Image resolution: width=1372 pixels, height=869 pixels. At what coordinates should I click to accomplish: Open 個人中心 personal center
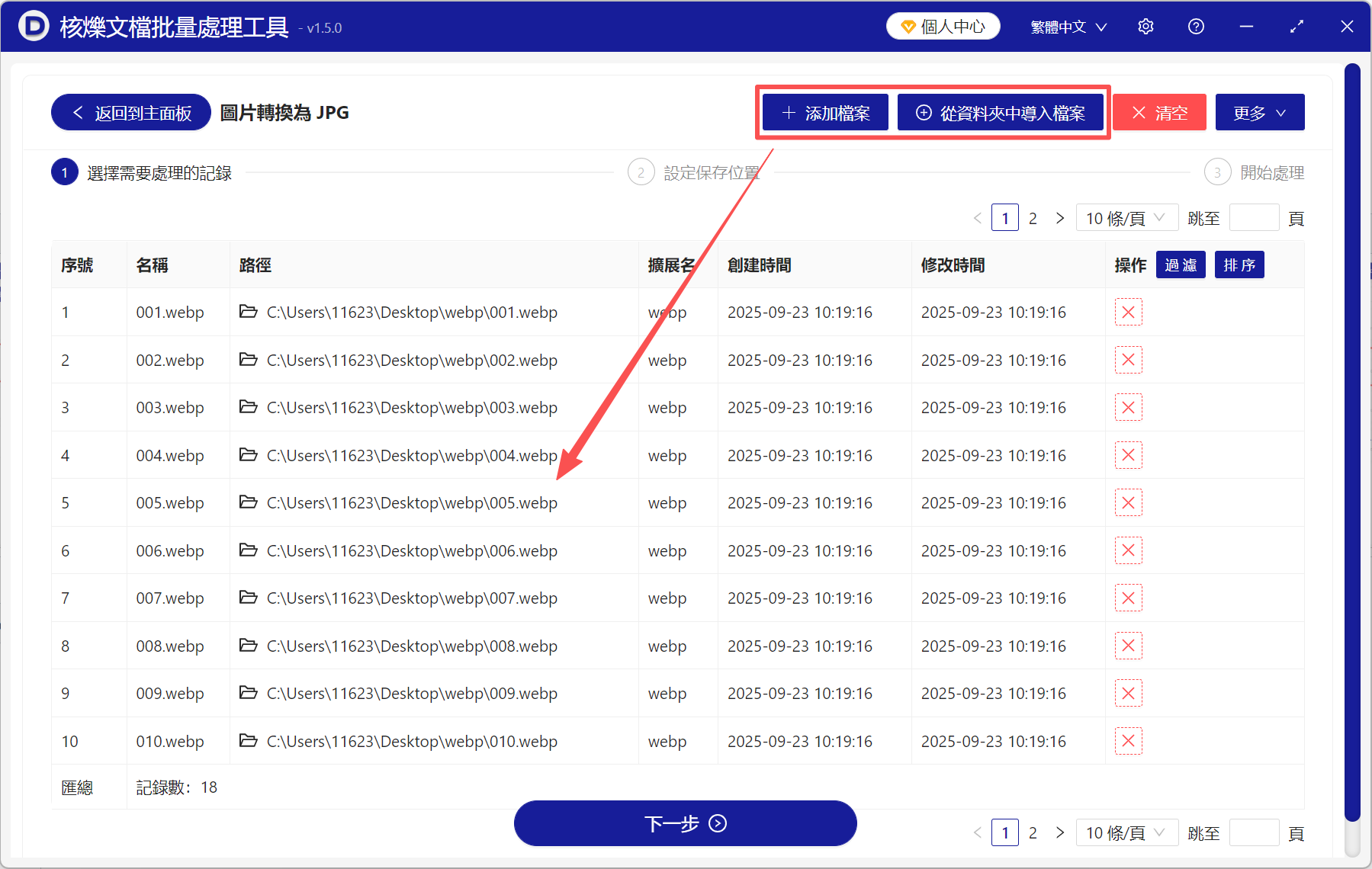pos(943,25)
